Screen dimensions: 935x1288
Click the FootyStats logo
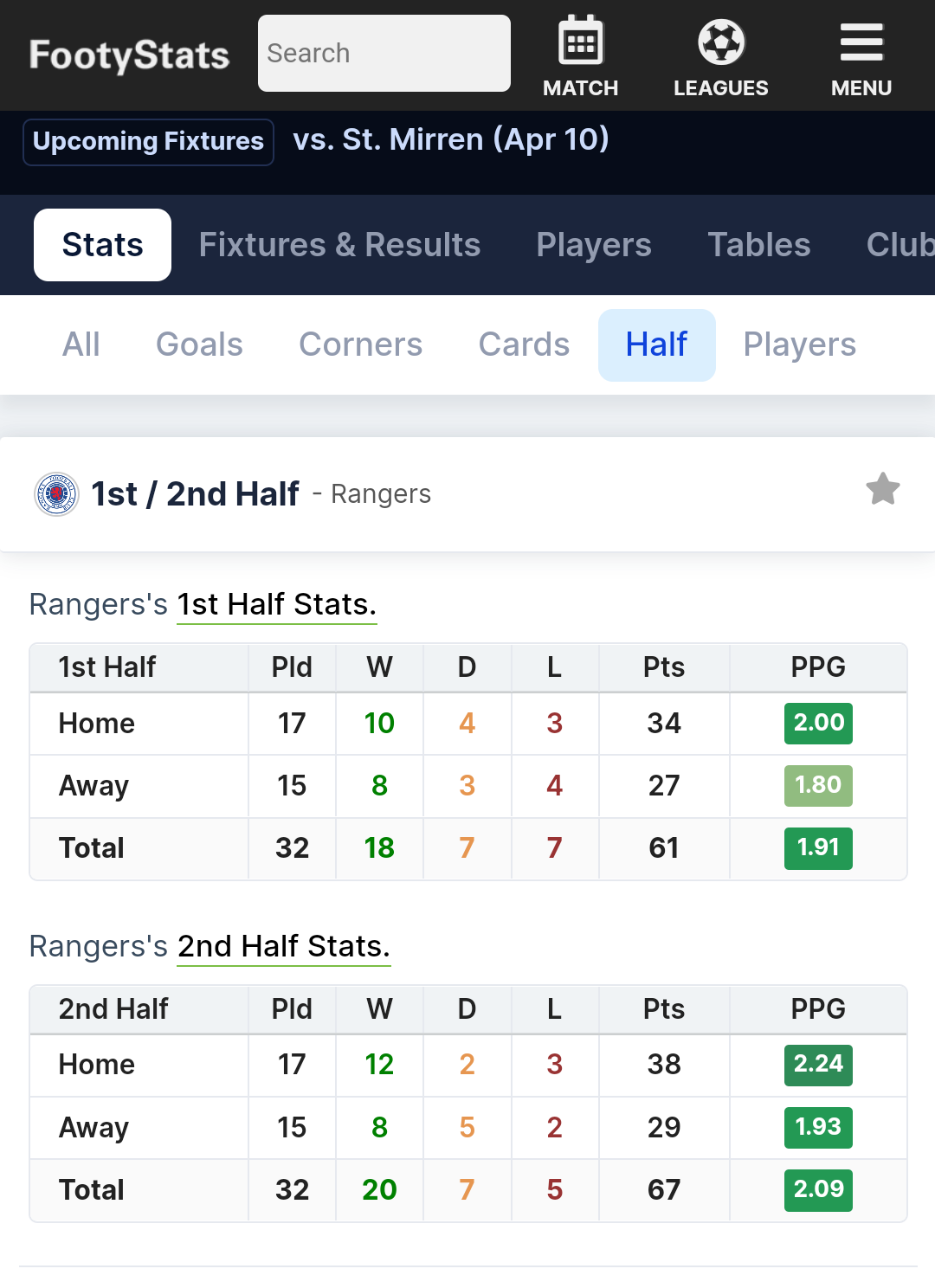click(129, 55)
